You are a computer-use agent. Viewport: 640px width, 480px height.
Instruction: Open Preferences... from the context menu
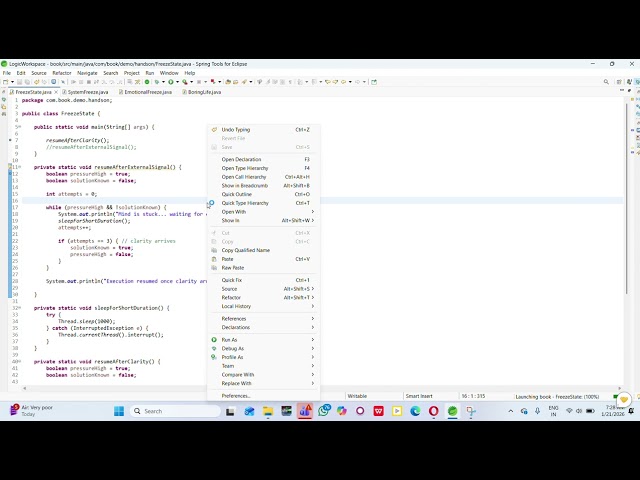(236, 396)
